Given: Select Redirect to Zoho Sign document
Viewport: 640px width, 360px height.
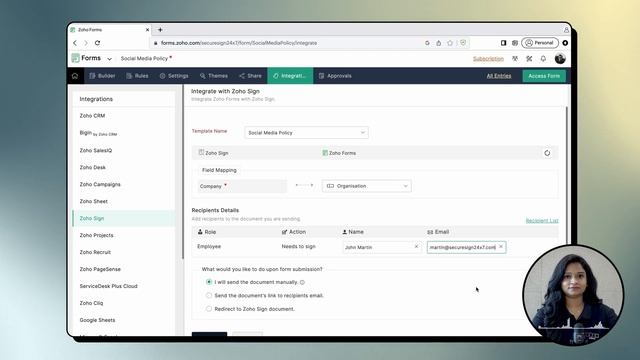Looking at the screenshot, I should pyautogui.click(x=209, y=309).
